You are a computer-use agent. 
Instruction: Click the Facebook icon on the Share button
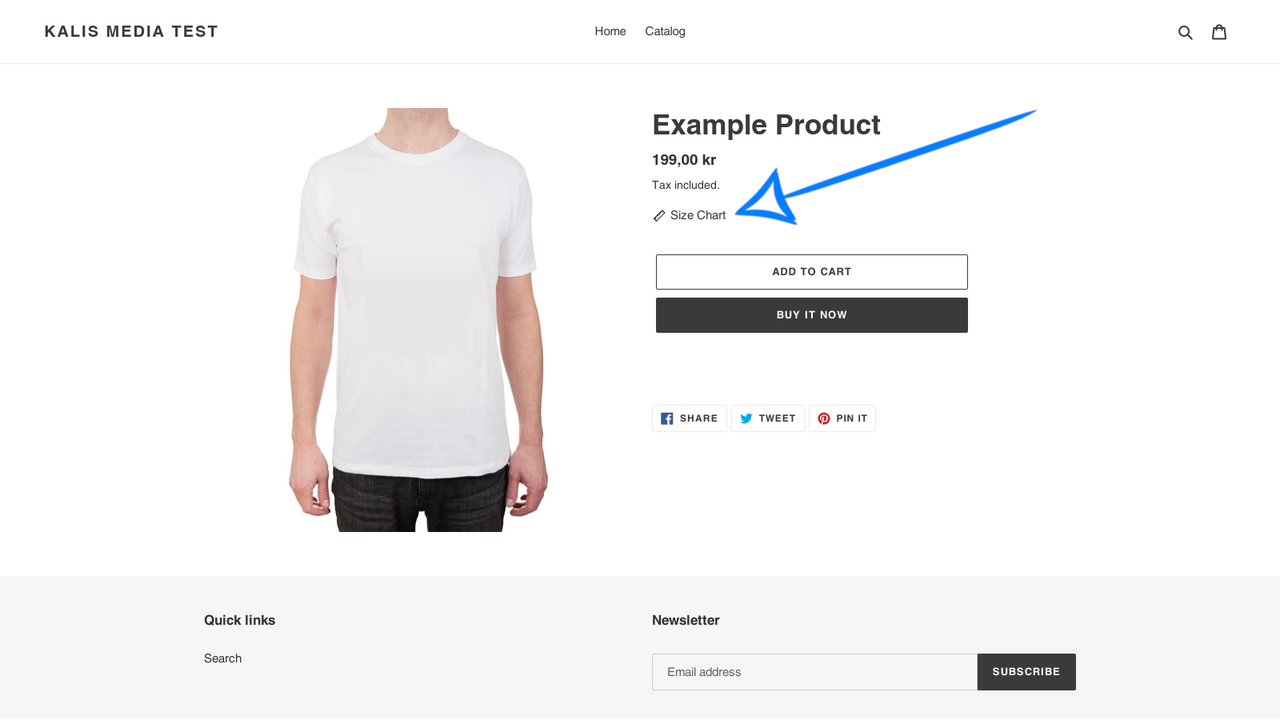(x=667, y=418)
